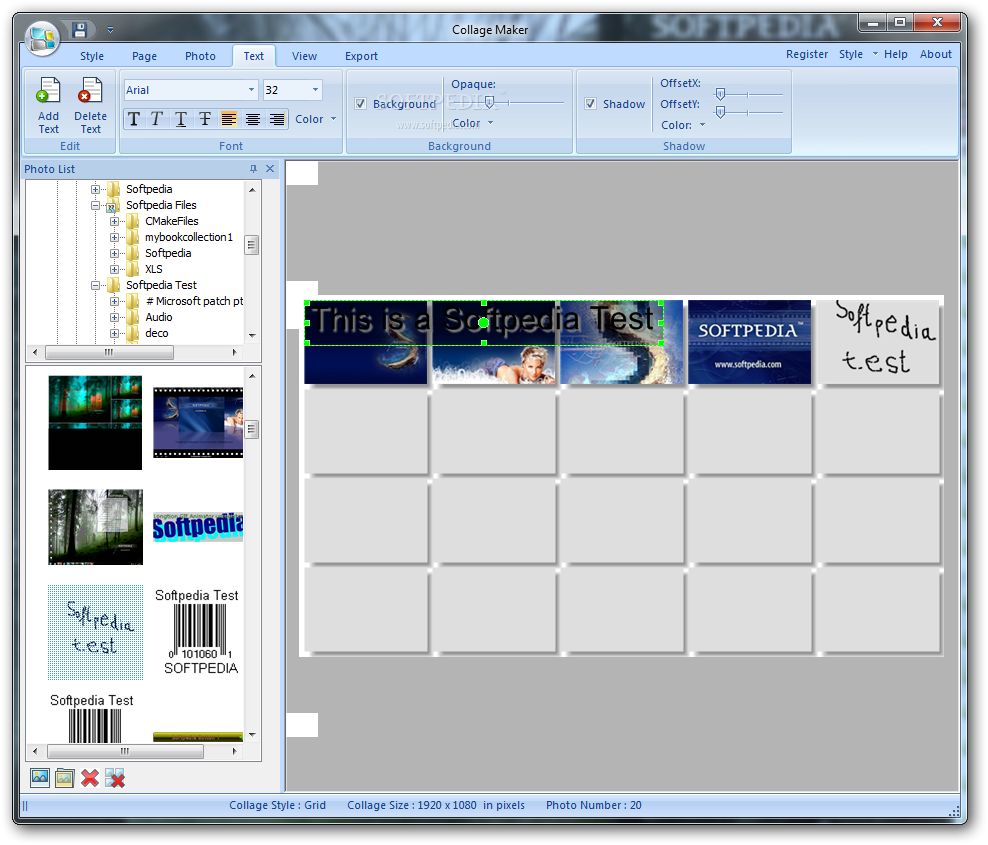Click the Register link

807,54
